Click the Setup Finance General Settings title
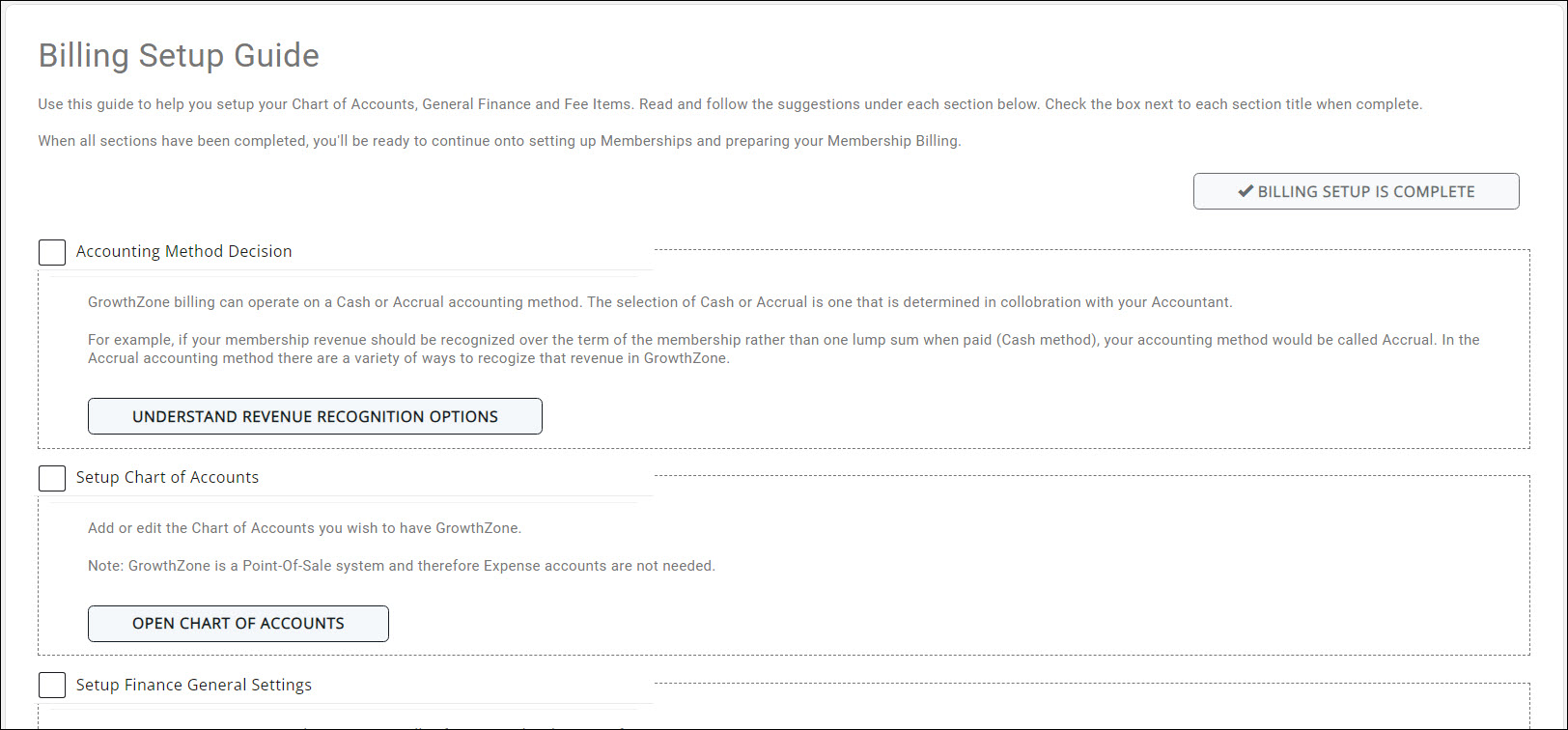 (x=193, y=685)
